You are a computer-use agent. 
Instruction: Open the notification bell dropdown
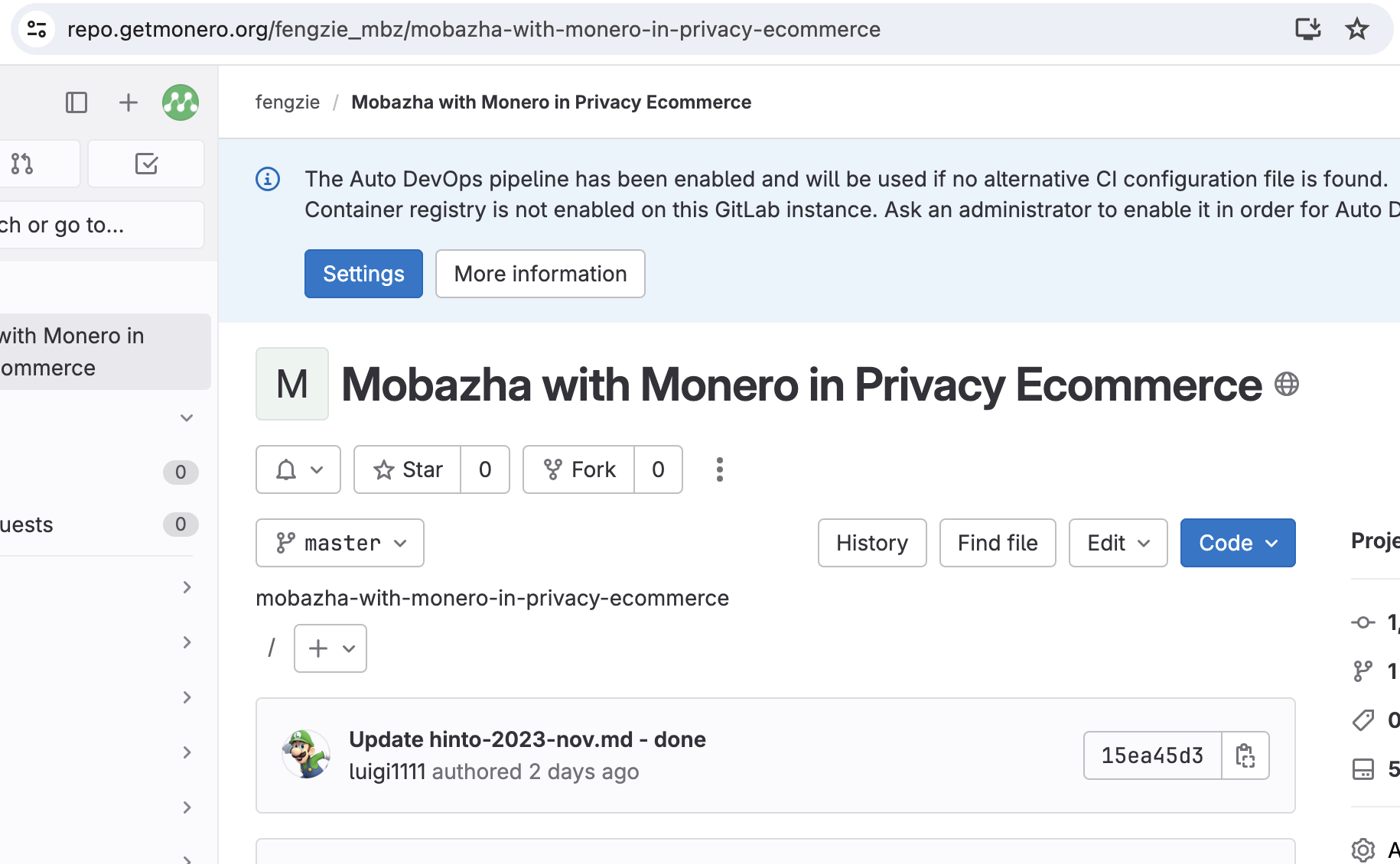click(298, 469)
